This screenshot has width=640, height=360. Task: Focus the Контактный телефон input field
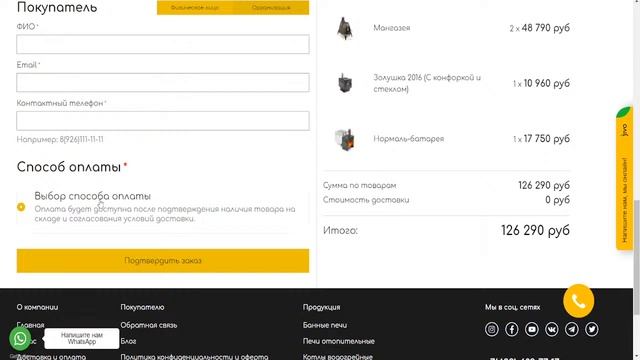click(x=163, y=121)
